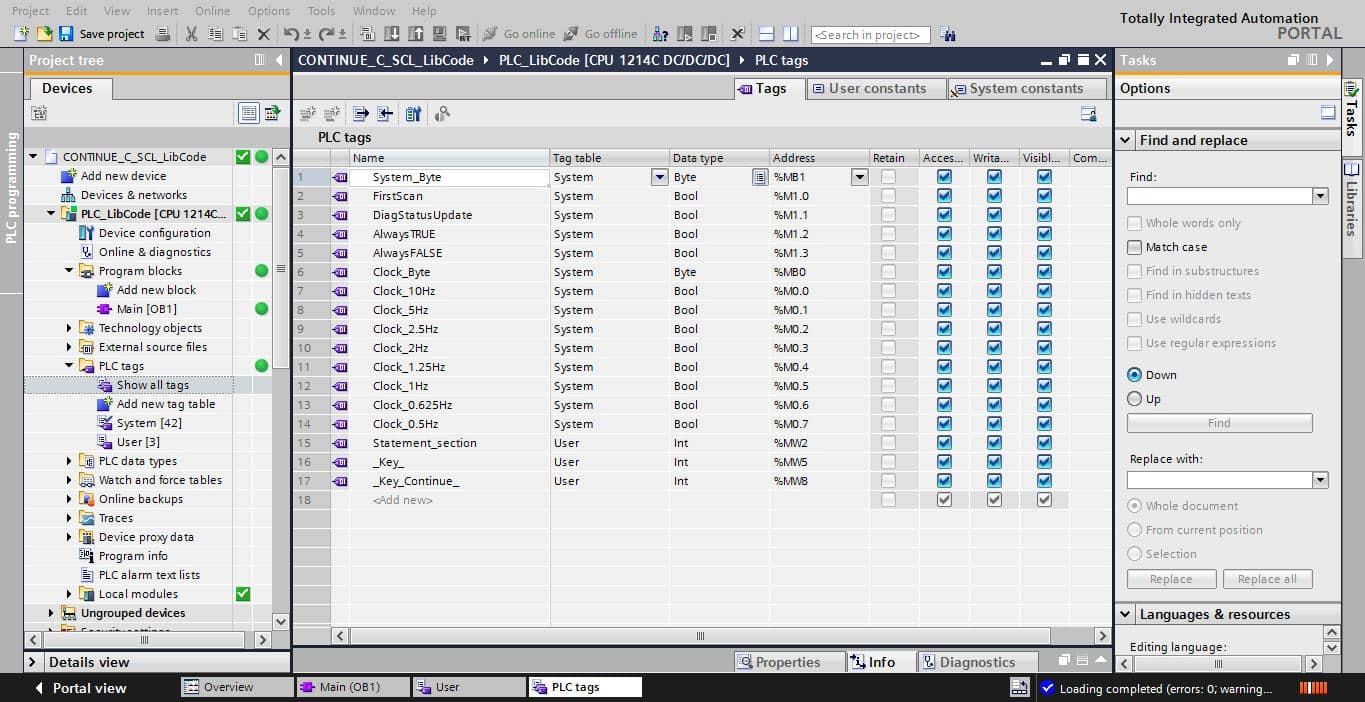The height and width of the screenshot is (702, 1365).
Task: Collapse the Find and replace section
Action: 1125,141
